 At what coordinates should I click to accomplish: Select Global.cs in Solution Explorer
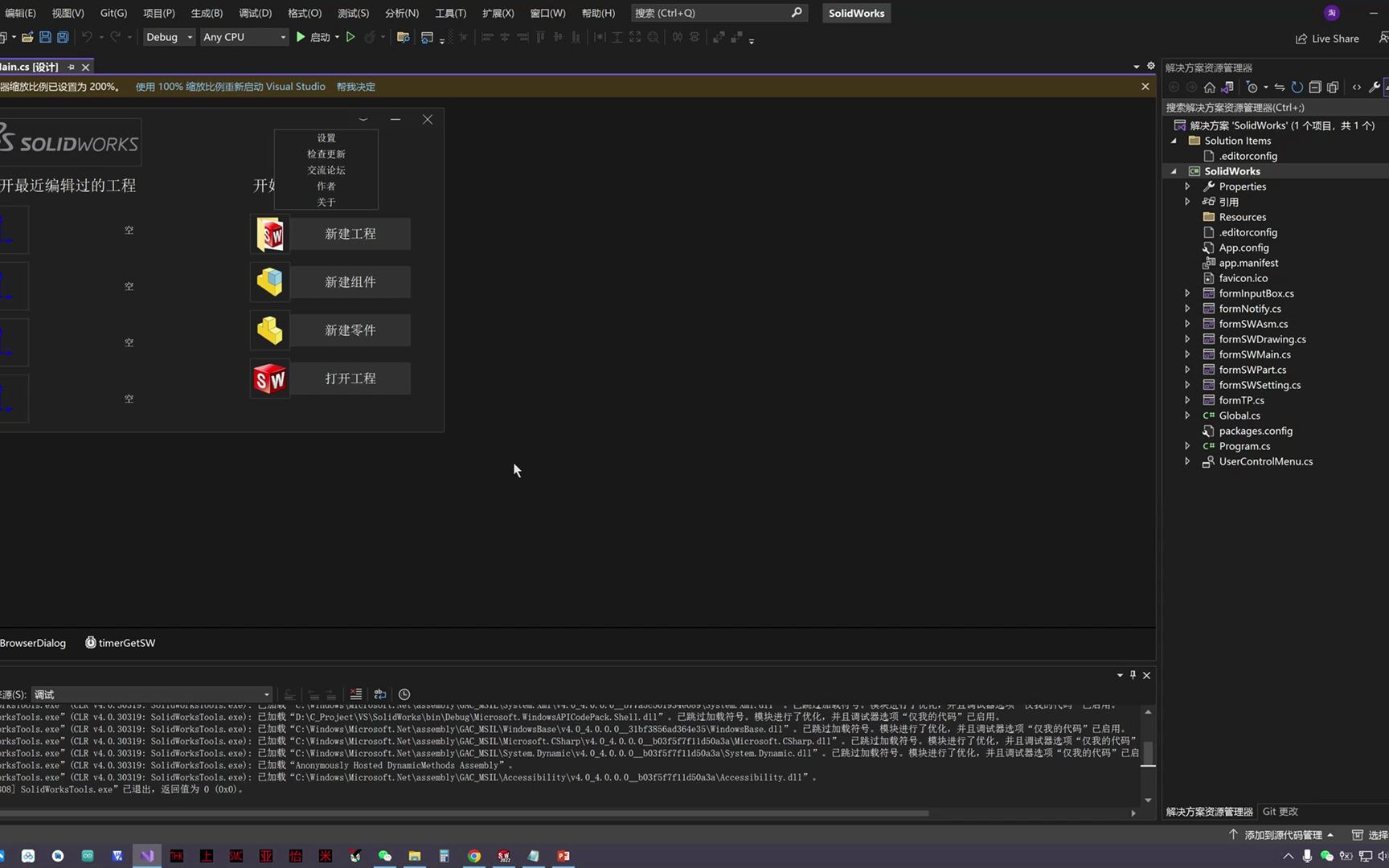[x=1239, y=416]
